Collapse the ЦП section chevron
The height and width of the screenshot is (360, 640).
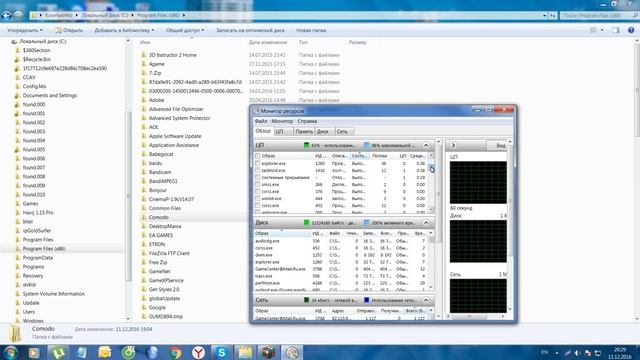click(426, 145)
